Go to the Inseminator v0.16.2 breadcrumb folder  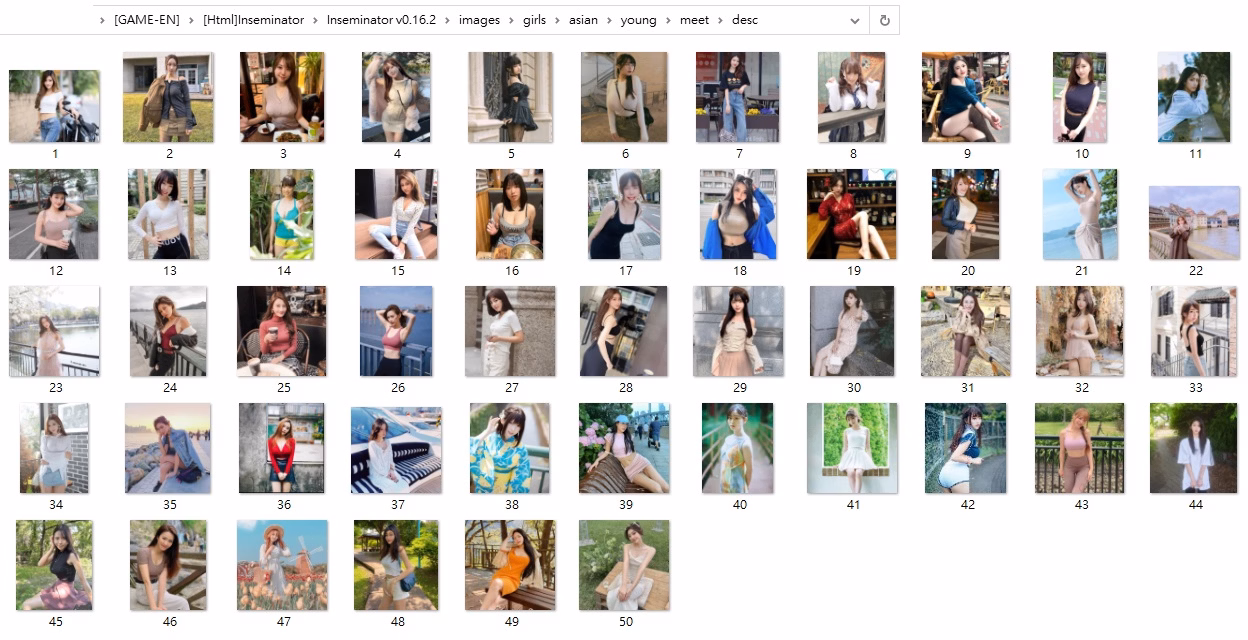(385, 20)
